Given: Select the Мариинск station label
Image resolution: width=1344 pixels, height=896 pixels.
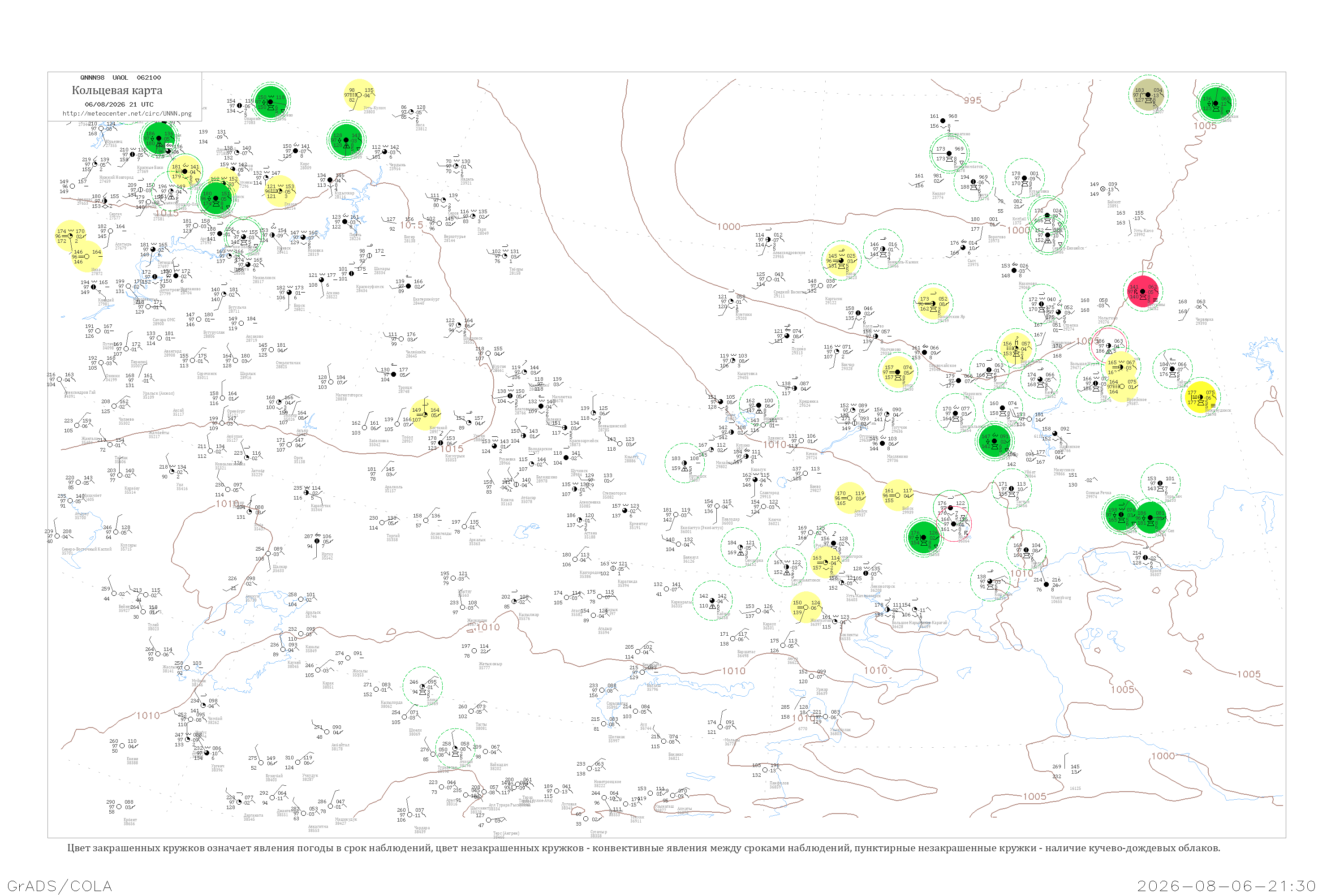Looking at the screenshot, I should pyautogui.click(x=973, y=394).
